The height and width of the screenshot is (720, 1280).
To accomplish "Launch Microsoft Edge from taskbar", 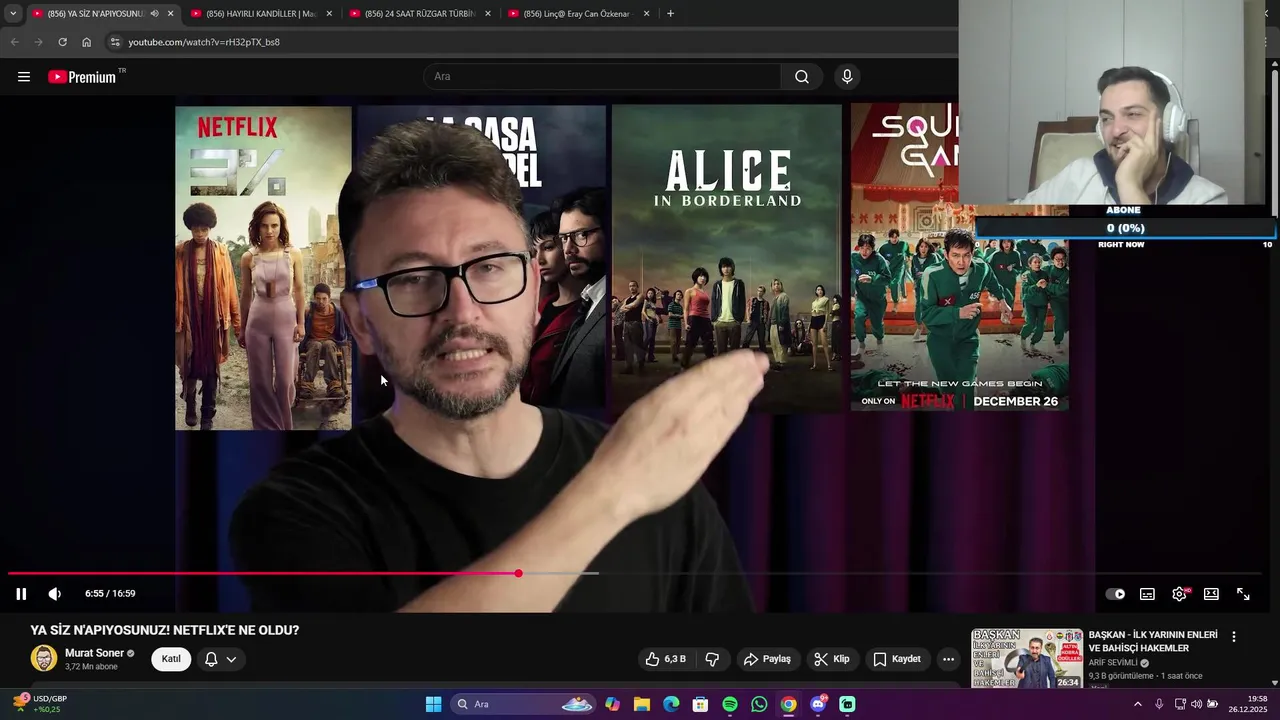I will 671,704.
